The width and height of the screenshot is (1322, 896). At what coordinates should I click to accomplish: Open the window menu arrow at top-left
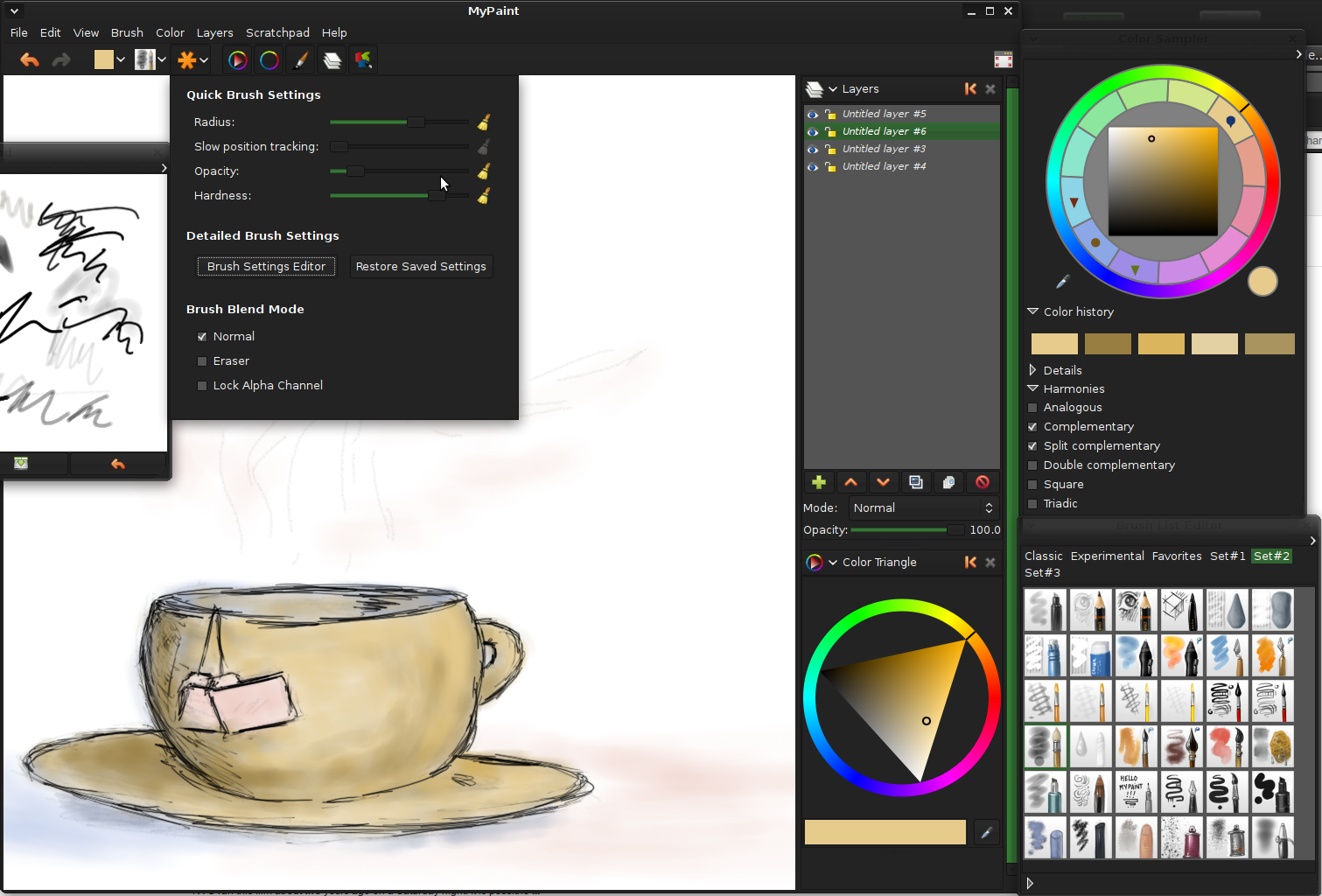[14, 11]
